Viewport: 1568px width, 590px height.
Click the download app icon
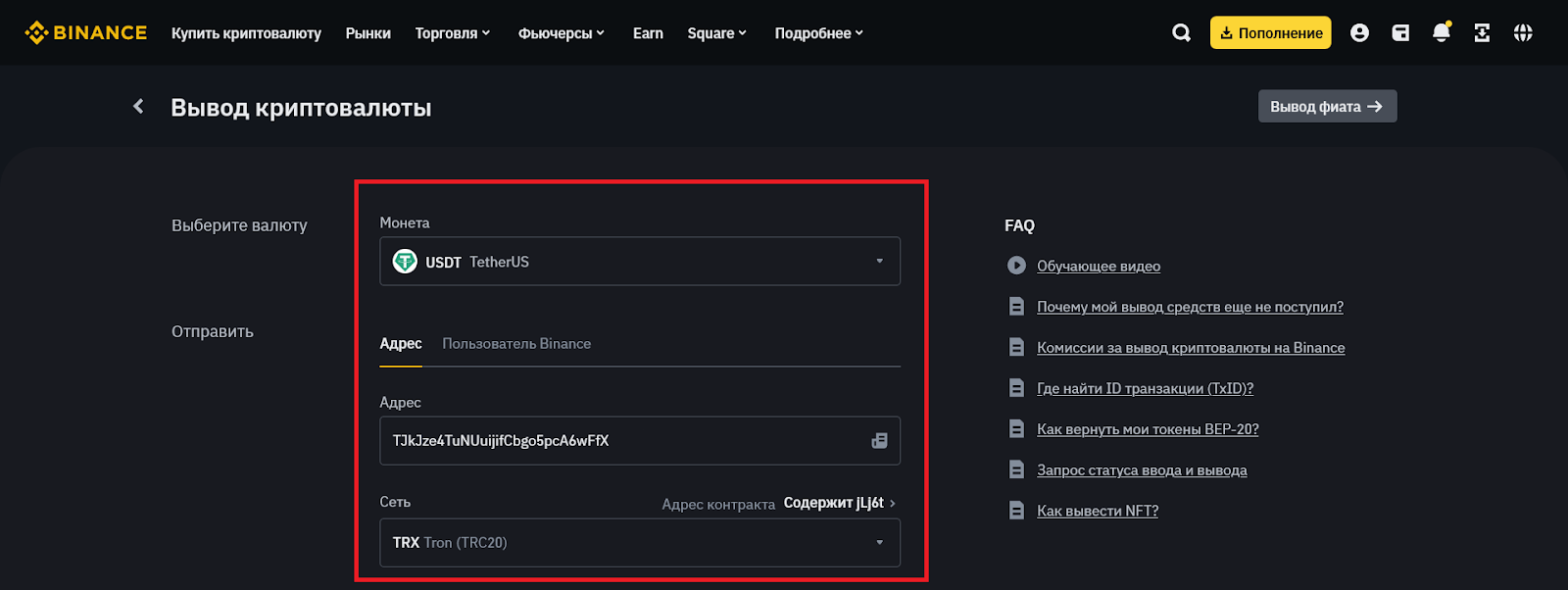1482,33
